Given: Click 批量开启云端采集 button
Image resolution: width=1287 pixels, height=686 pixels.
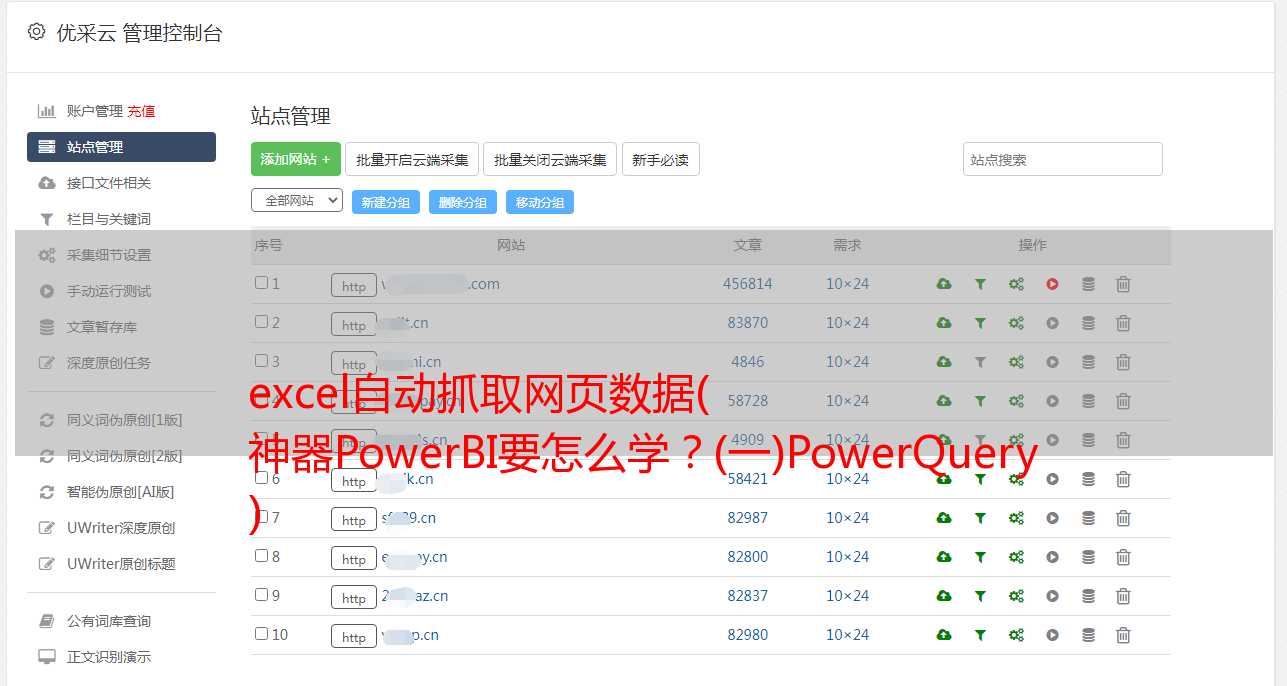Looking at the screenshot, I should point(412,159).
